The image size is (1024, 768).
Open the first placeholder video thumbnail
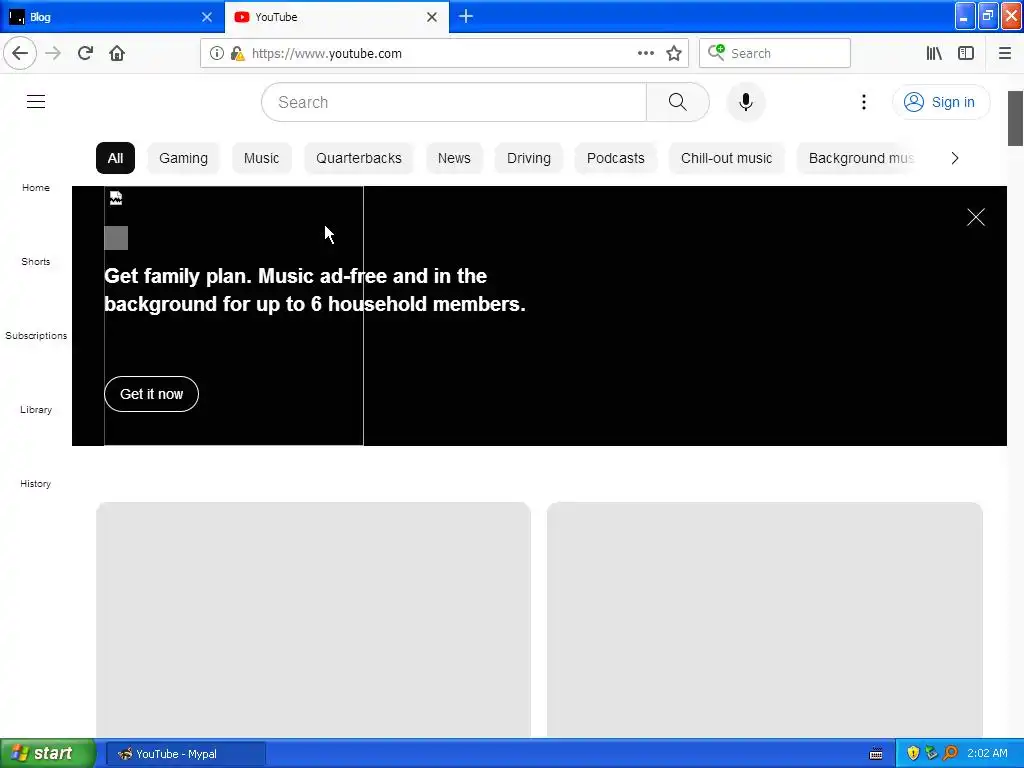point(313,619)
